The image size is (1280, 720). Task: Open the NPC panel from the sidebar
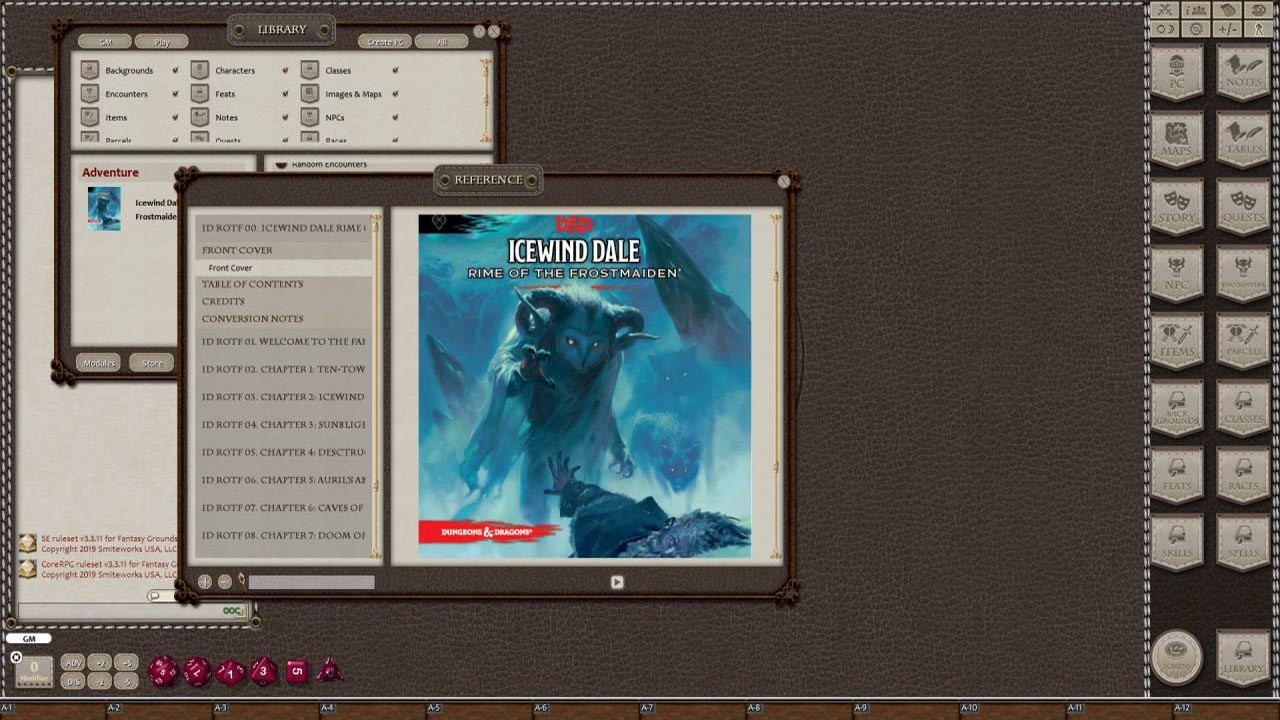(1177, 276)
